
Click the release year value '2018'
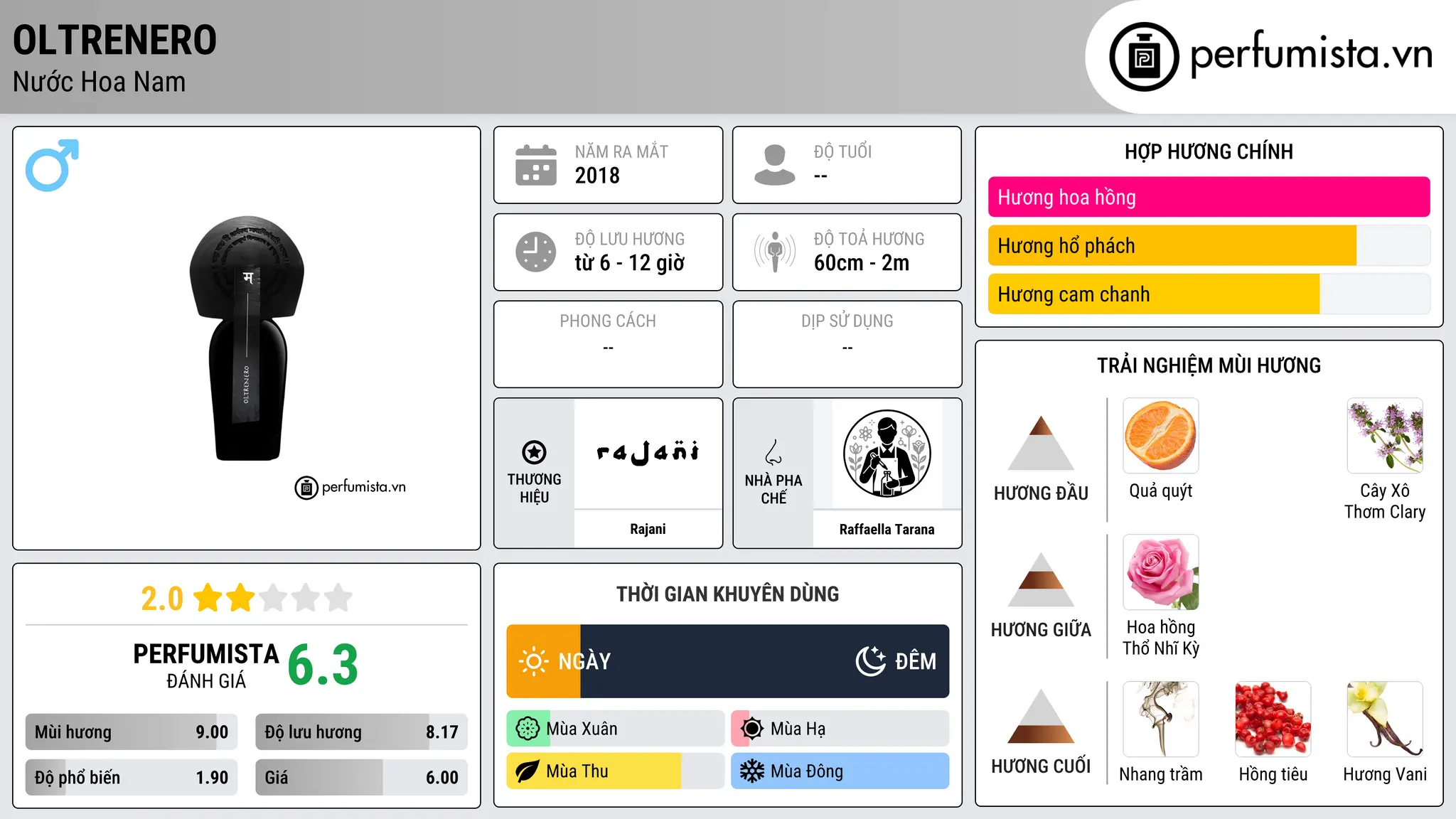(x=597, y=176)
